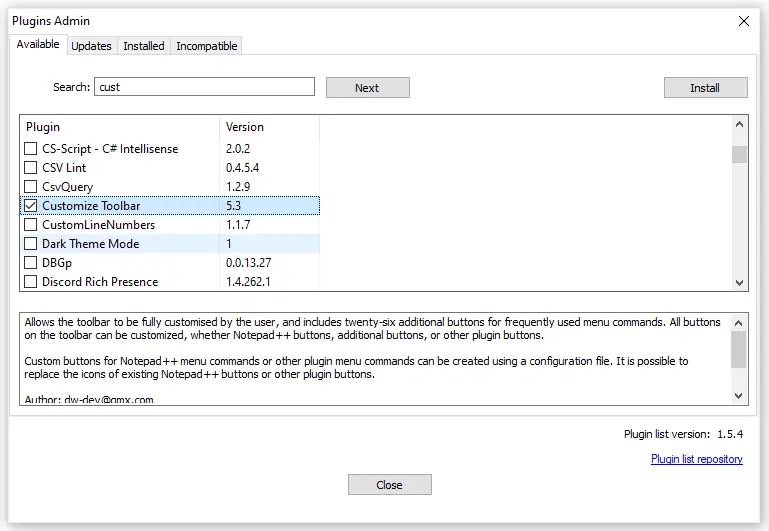Open the Updates tab
This screenshot has height=531, width=769.
(92, 46)
